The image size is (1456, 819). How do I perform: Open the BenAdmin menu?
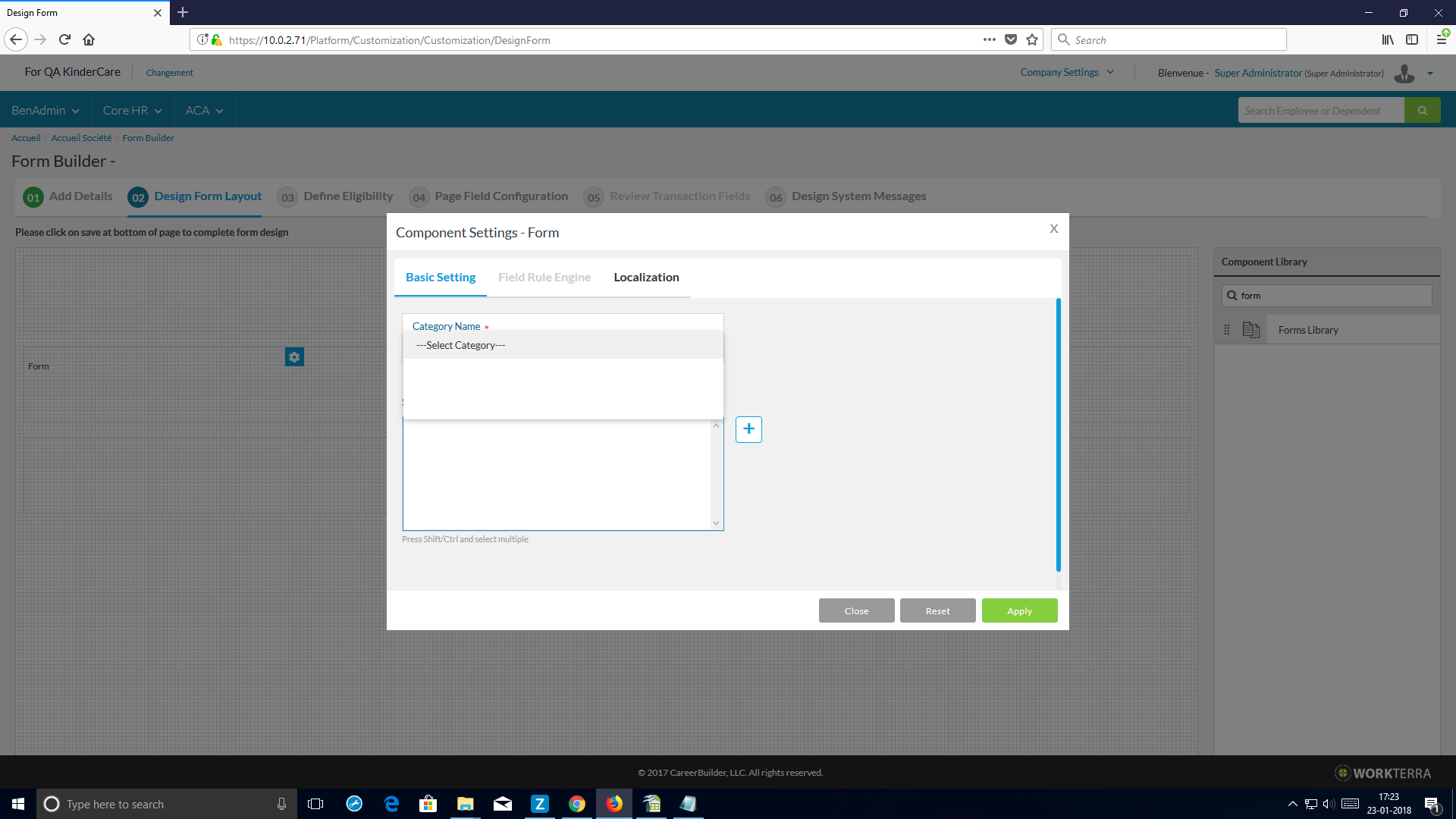(x=45, y=111)
